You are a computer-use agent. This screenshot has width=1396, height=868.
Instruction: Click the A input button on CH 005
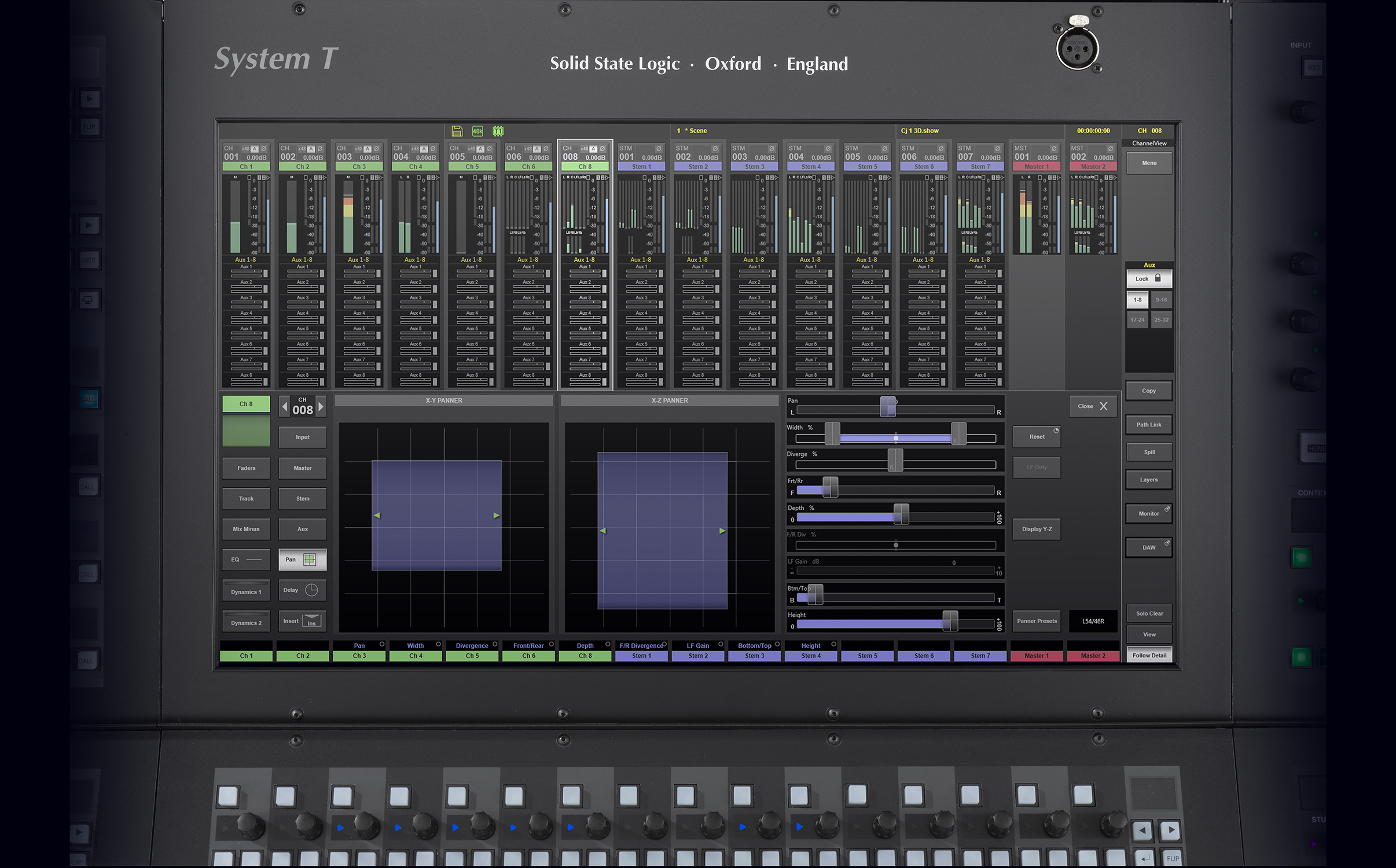[480, 149]
